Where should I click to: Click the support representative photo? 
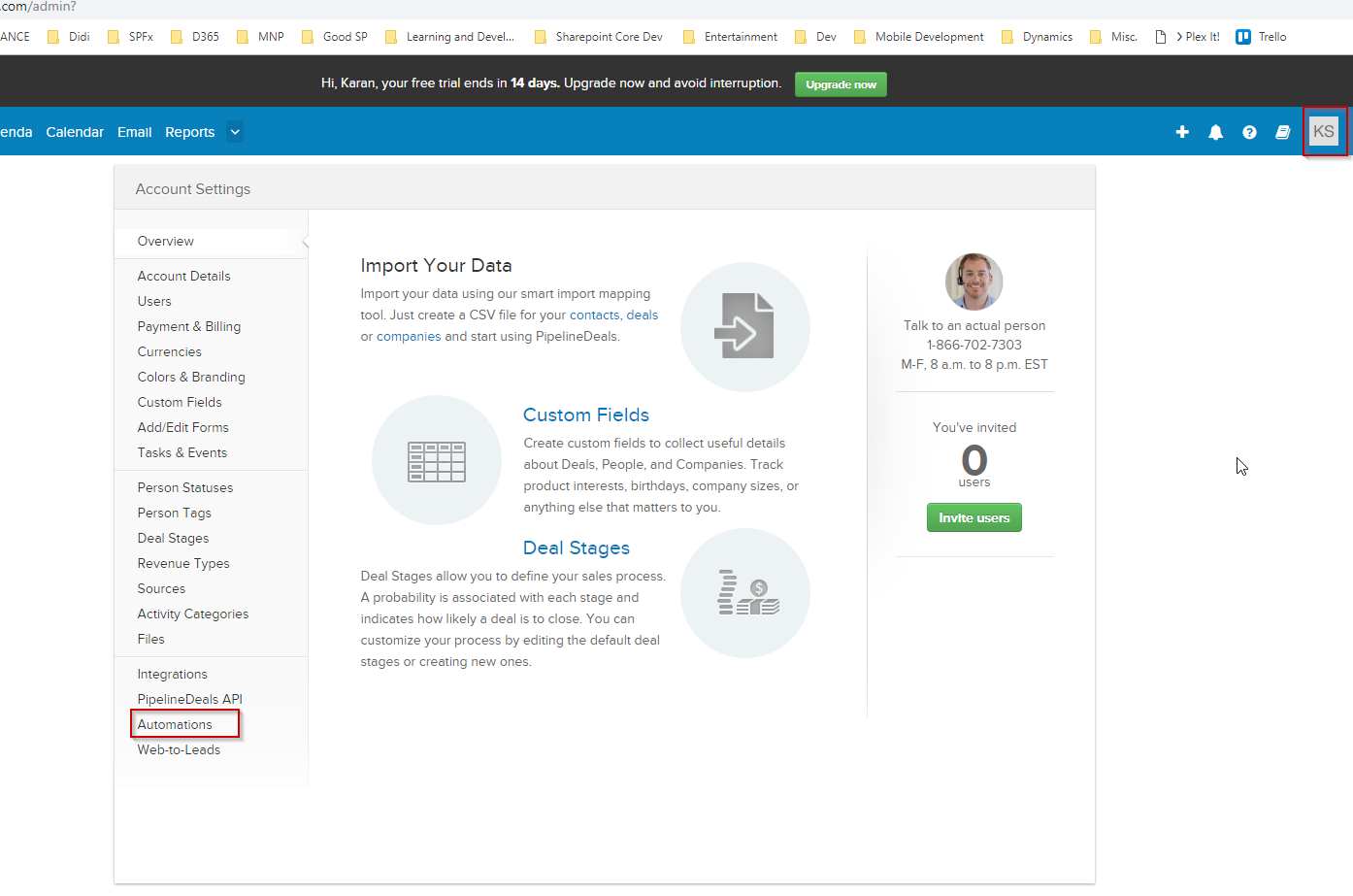point(973,282)
